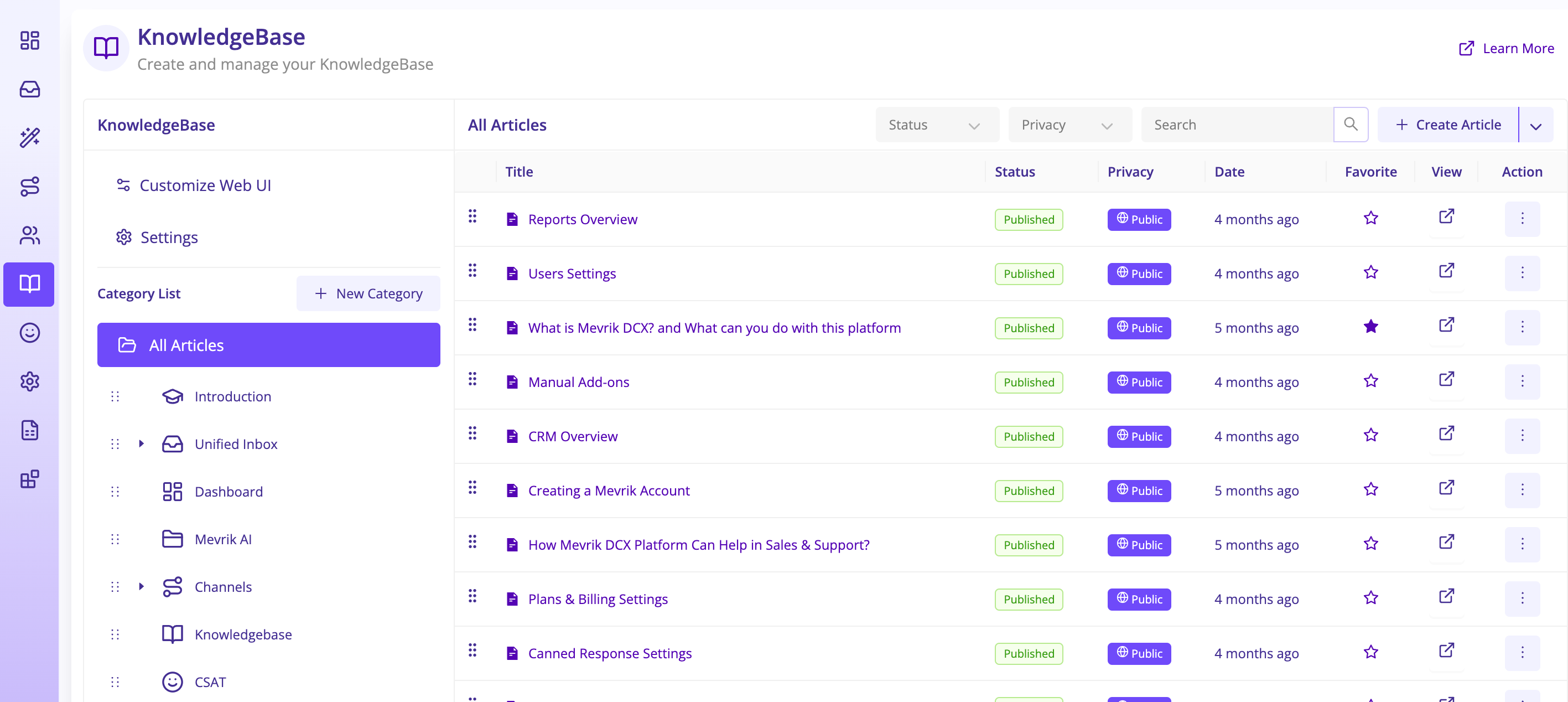Open the Unified Inbox from the sidebar
The width and height of the screenshot is (1568, 702).
point(29,90)
